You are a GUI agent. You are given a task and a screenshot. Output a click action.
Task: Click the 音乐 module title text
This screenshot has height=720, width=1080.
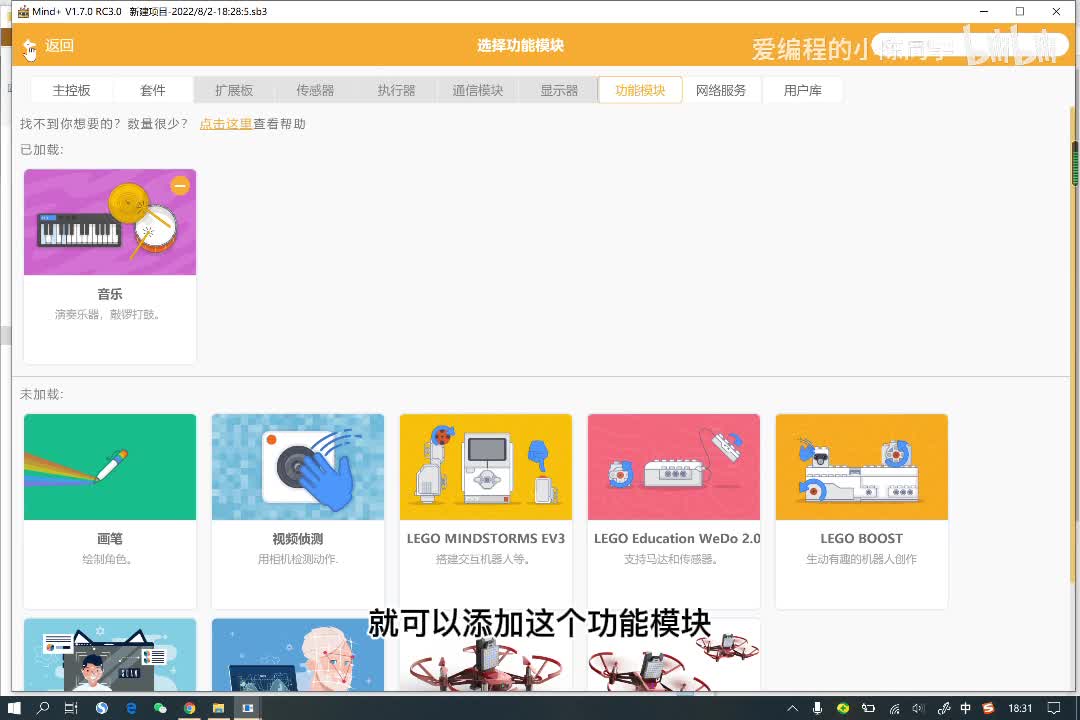pos(110,294)
